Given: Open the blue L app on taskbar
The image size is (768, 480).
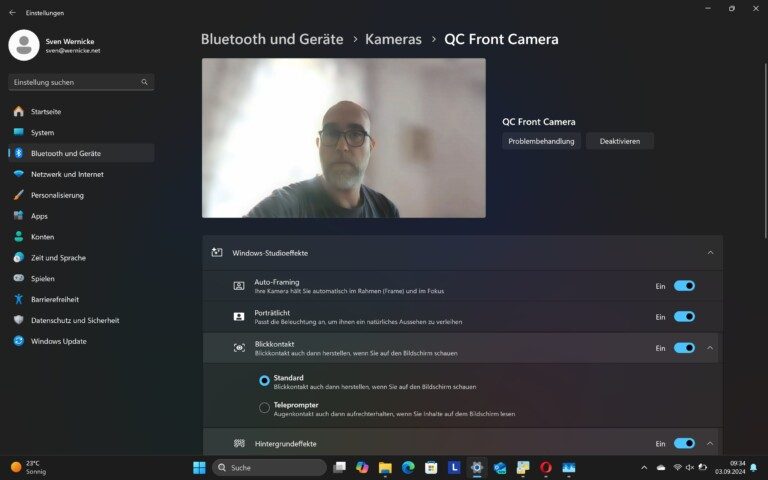Looking at the screenshot, I should (x=454, y=468).
